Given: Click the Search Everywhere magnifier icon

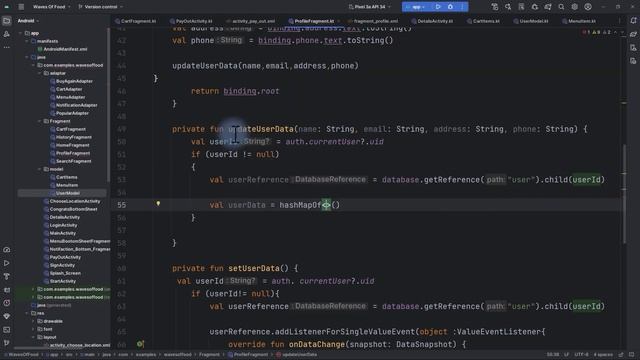Looking at the screenshot, I should [561, 7].
